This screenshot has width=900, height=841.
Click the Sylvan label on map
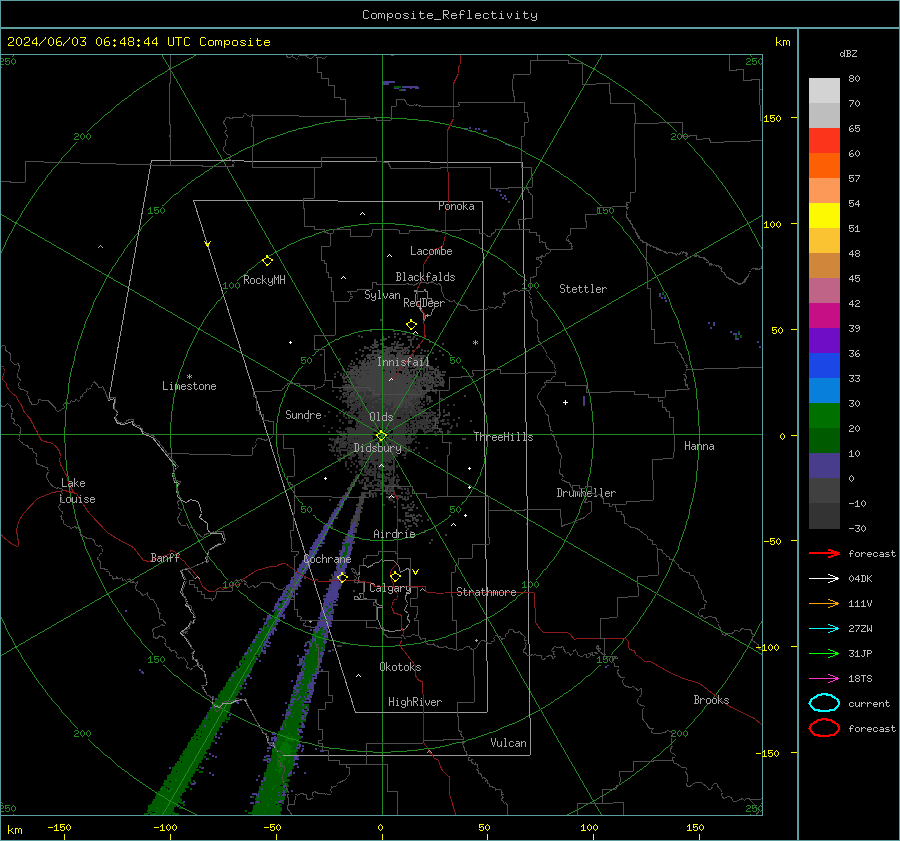coord(382,295)
